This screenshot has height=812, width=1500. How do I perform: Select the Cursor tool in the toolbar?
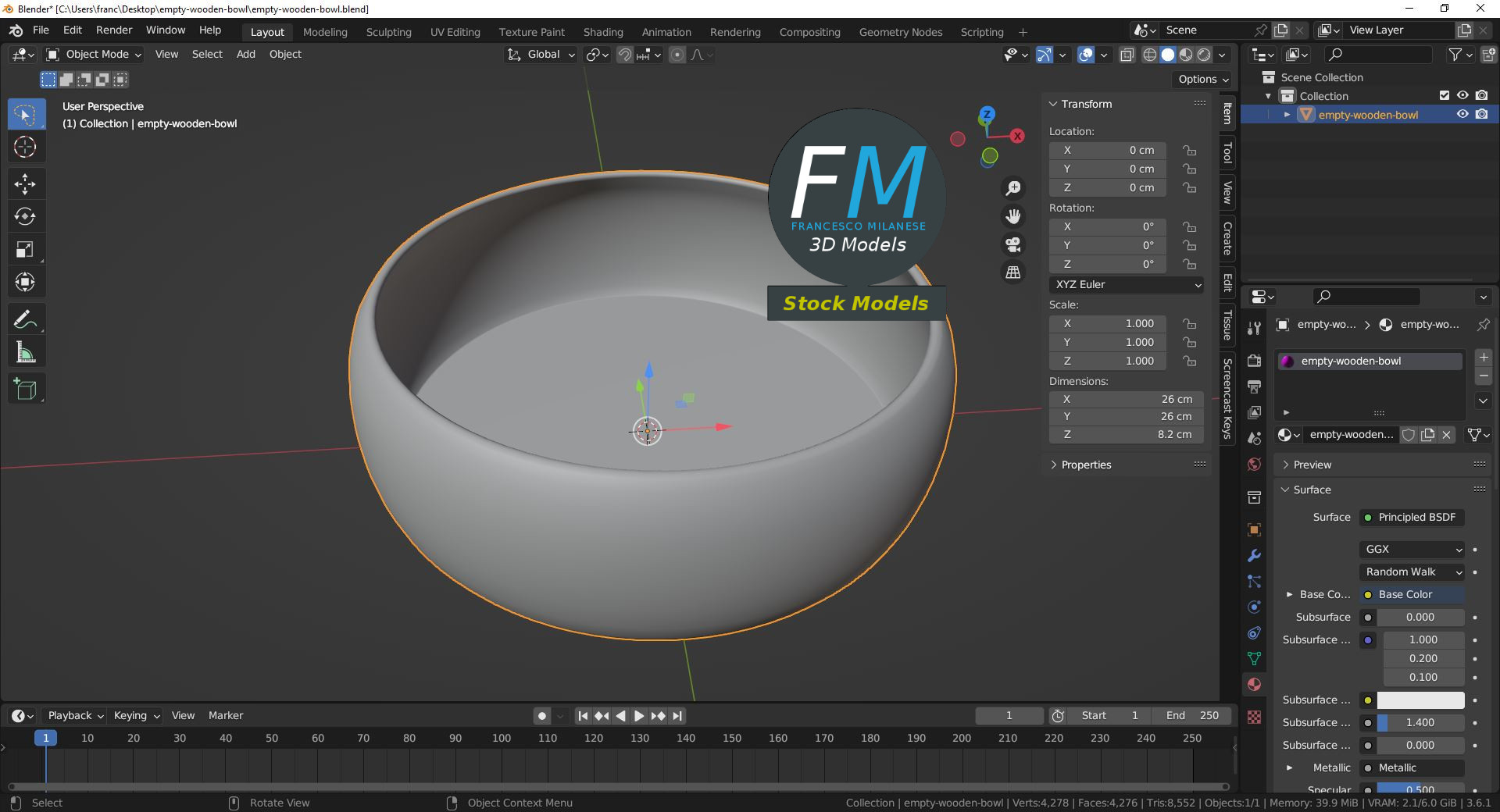pos(25,147)
